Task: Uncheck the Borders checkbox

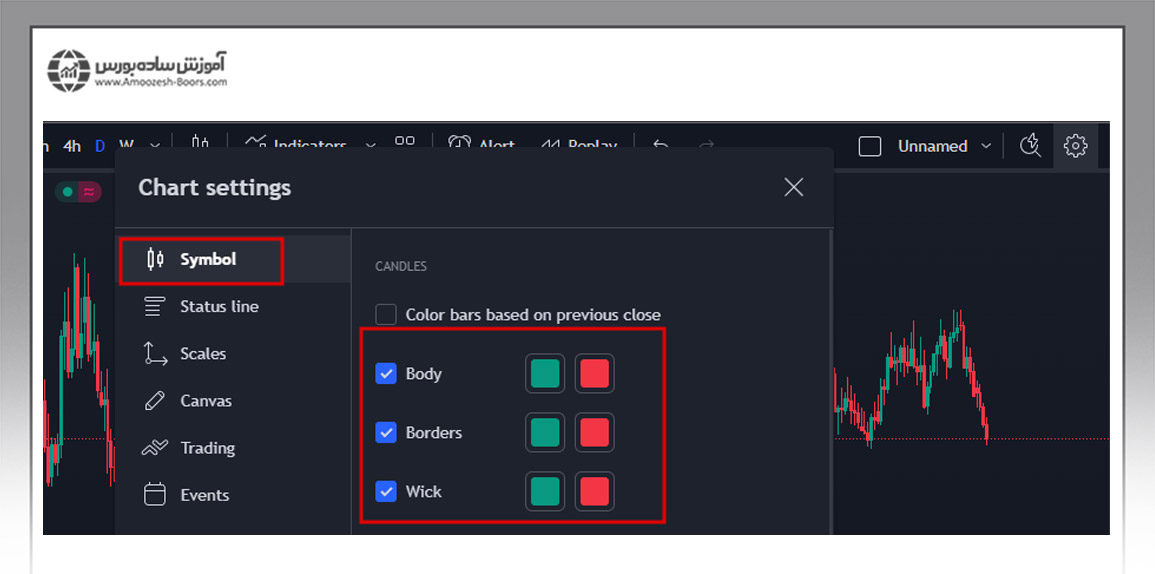Action: (386, 433)
